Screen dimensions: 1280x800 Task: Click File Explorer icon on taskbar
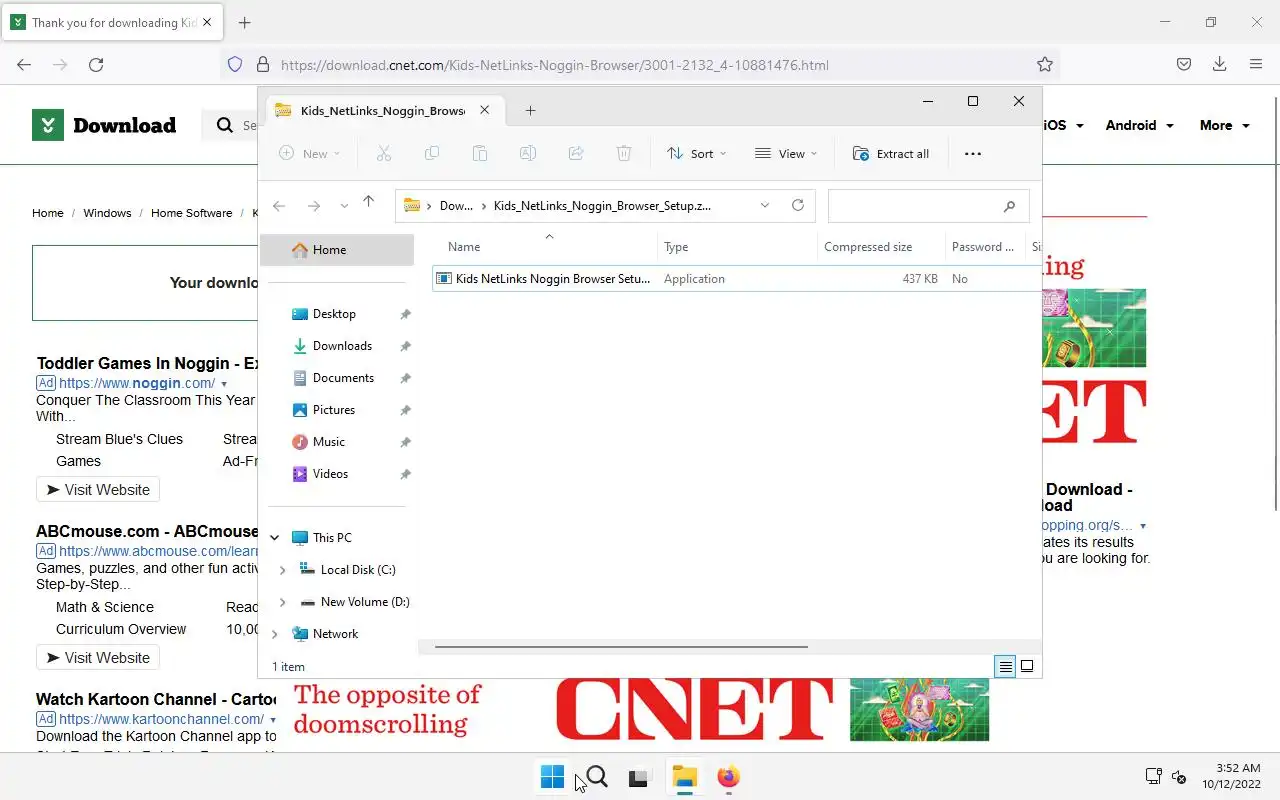[x=684, y=777]
